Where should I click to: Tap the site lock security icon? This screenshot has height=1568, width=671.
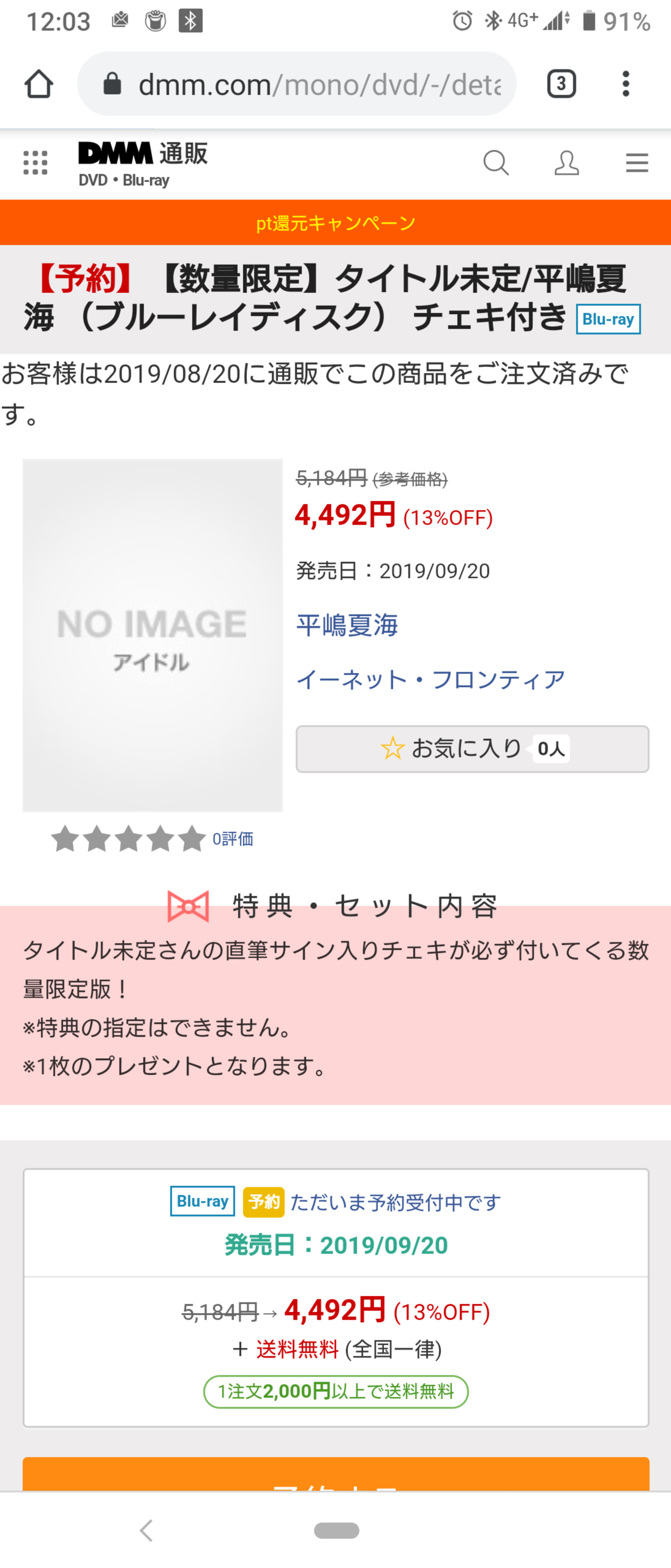(x=112, y=83)
